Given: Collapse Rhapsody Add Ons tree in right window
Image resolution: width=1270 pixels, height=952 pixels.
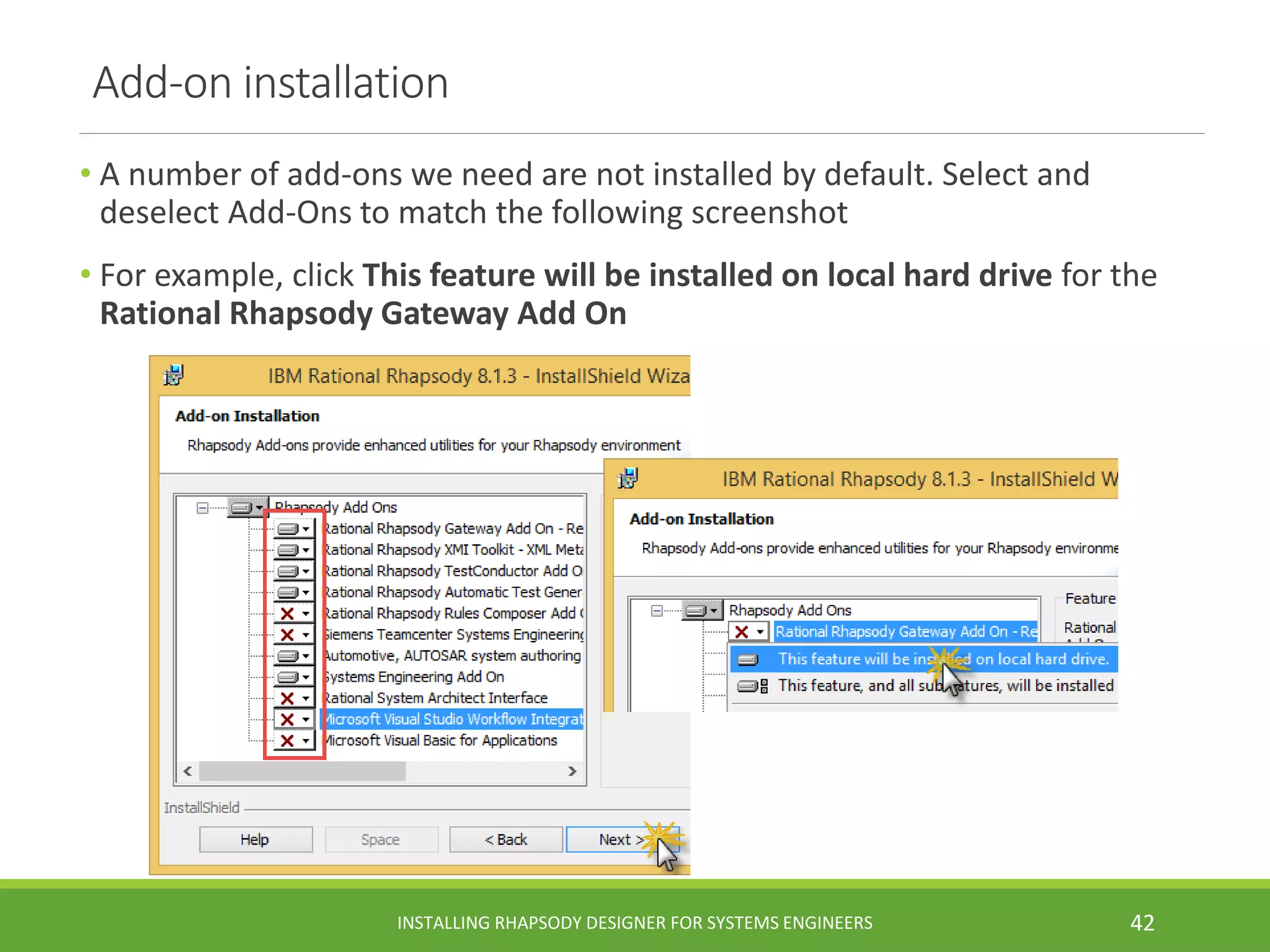Looking at the screenshot, I should [x=657, y=611].
